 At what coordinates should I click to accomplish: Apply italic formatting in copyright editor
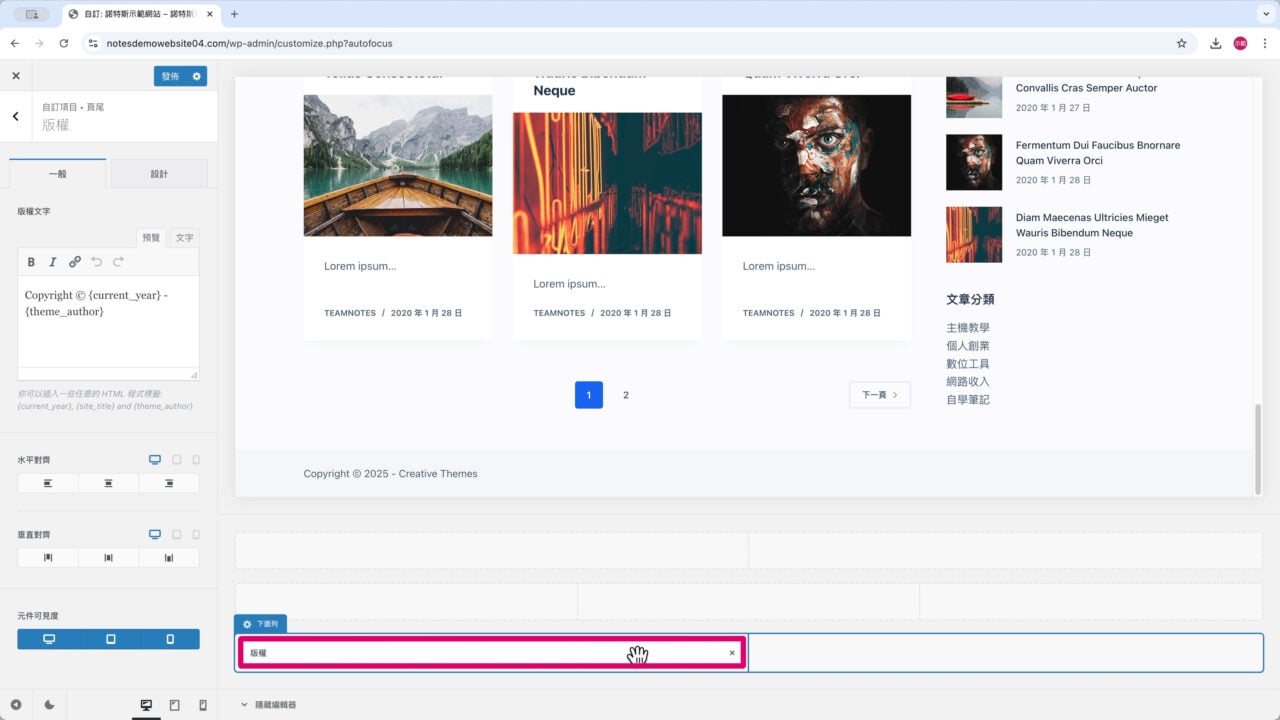pyautogui.click(x=53, y=262)
